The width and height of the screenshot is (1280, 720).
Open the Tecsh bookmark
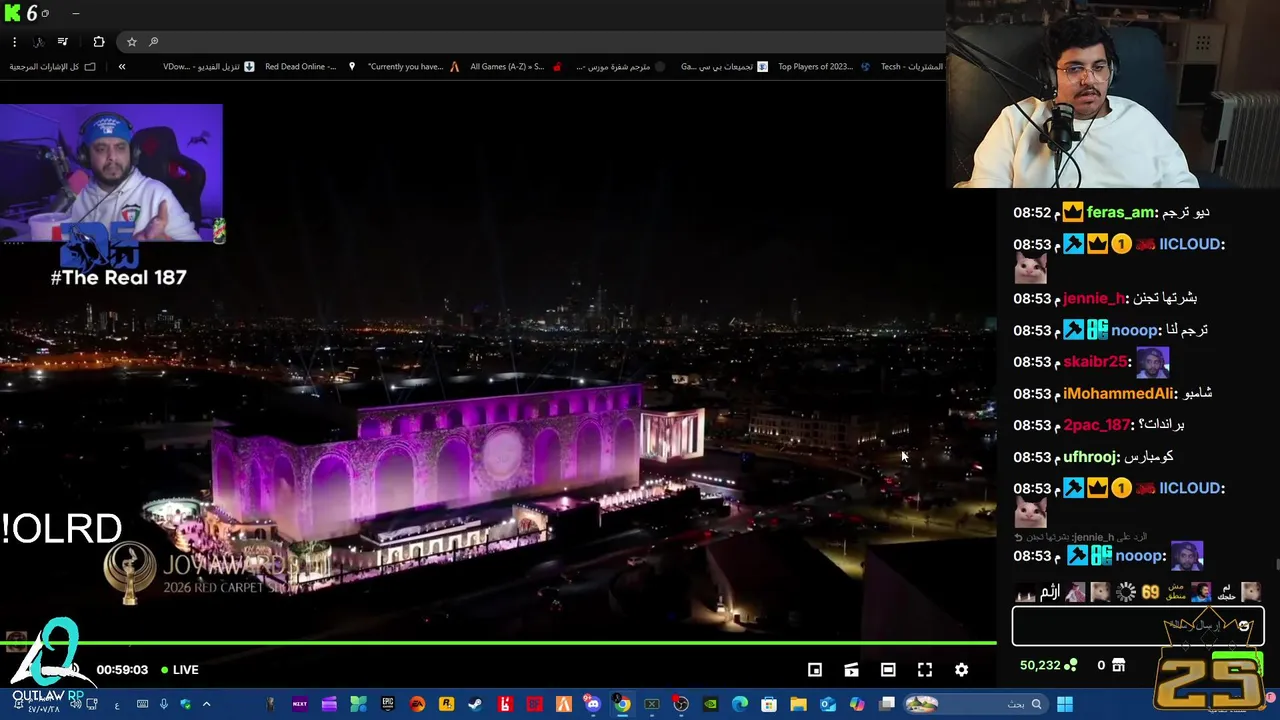tap(912, 67)
